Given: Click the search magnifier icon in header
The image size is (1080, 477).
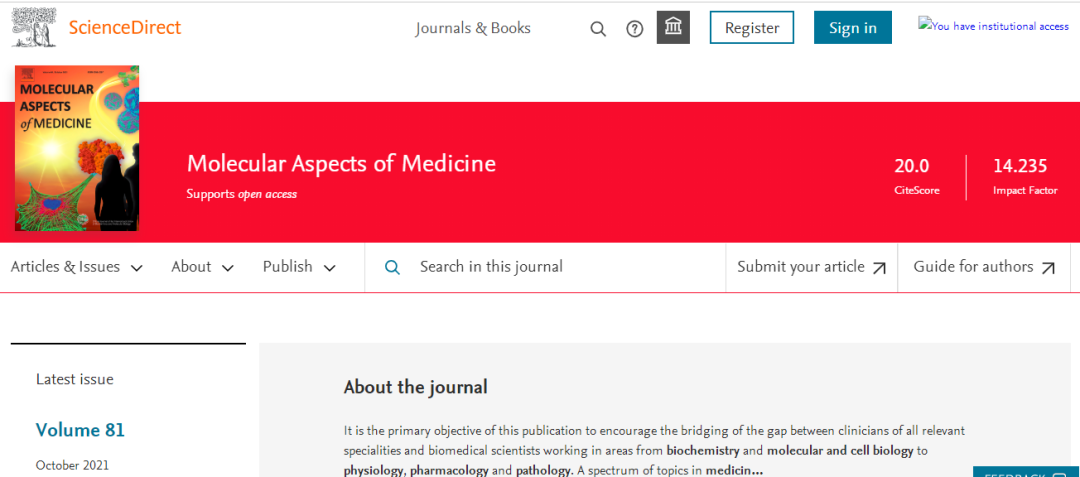Looking at the screenshot, I should 598,28.
